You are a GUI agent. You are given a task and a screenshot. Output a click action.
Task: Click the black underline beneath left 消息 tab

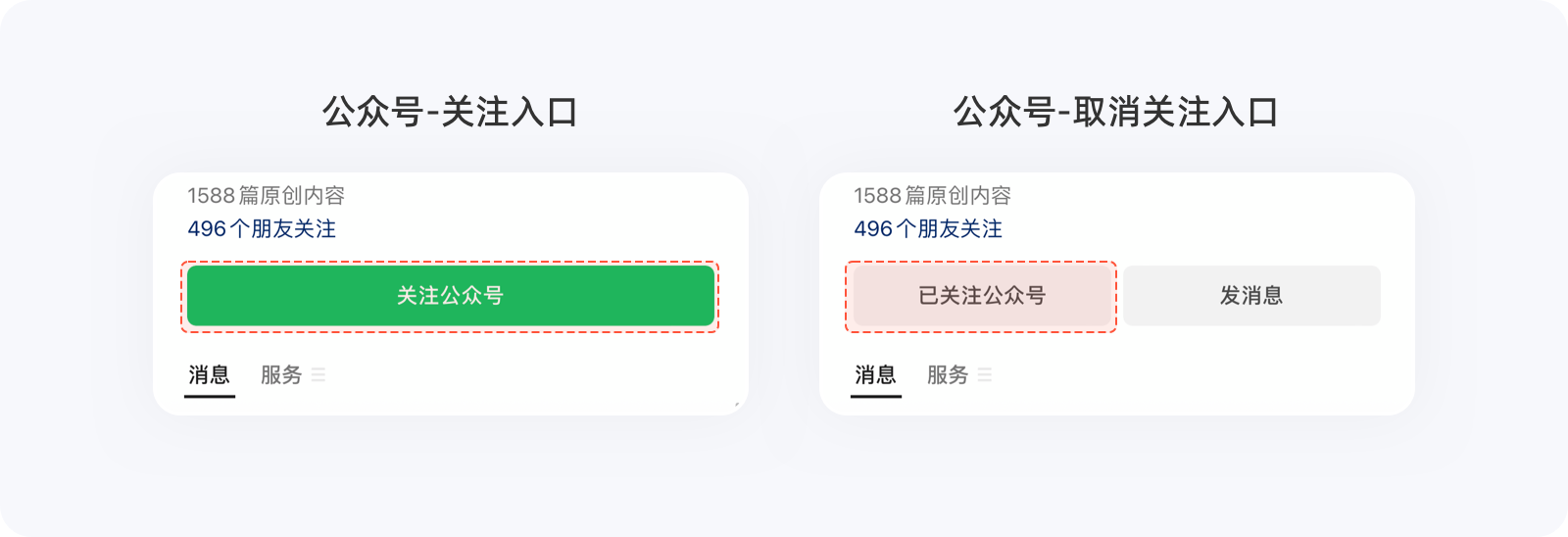[210, 396]
